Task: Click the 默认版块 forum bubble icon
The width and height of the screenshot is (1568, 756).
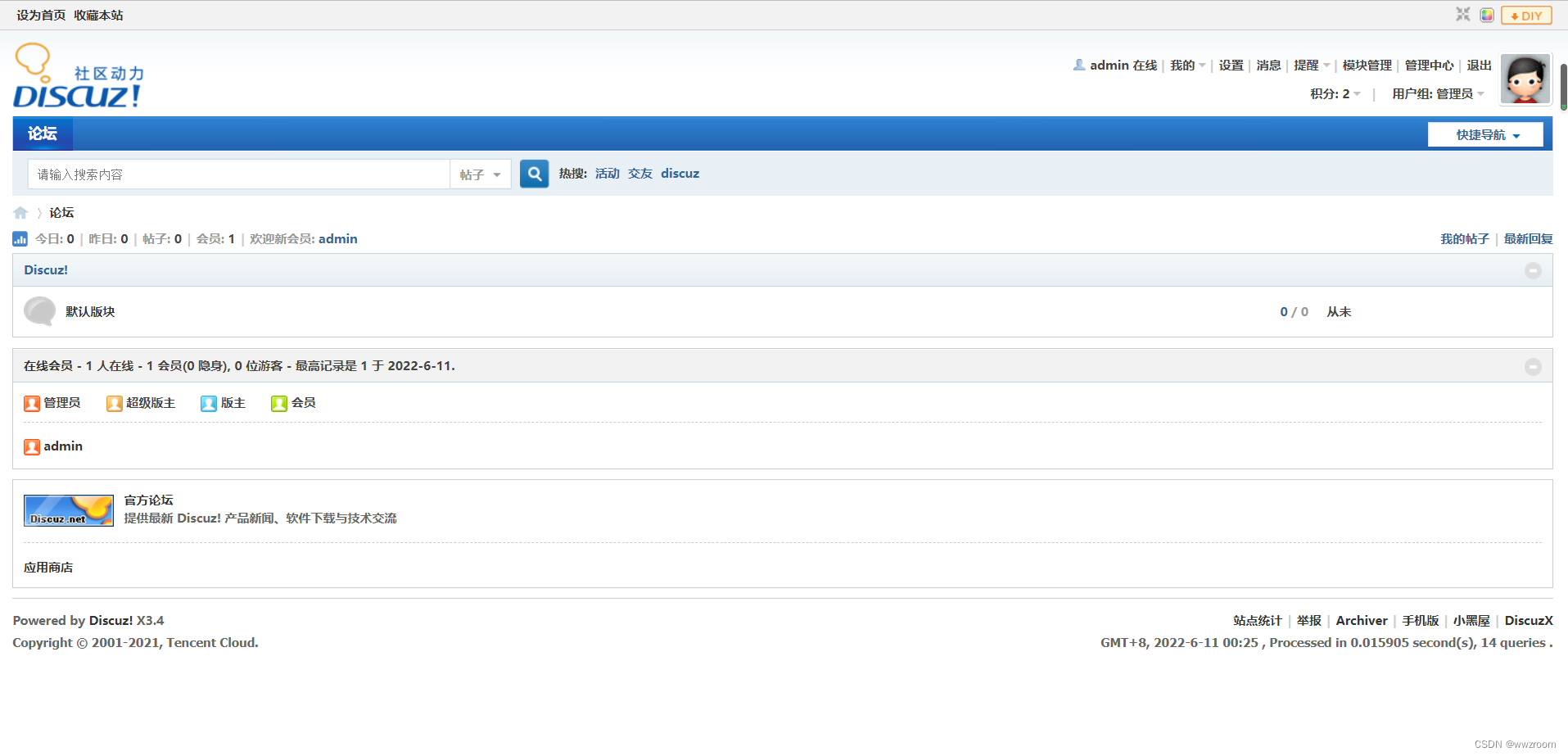Action: [39, 311]
